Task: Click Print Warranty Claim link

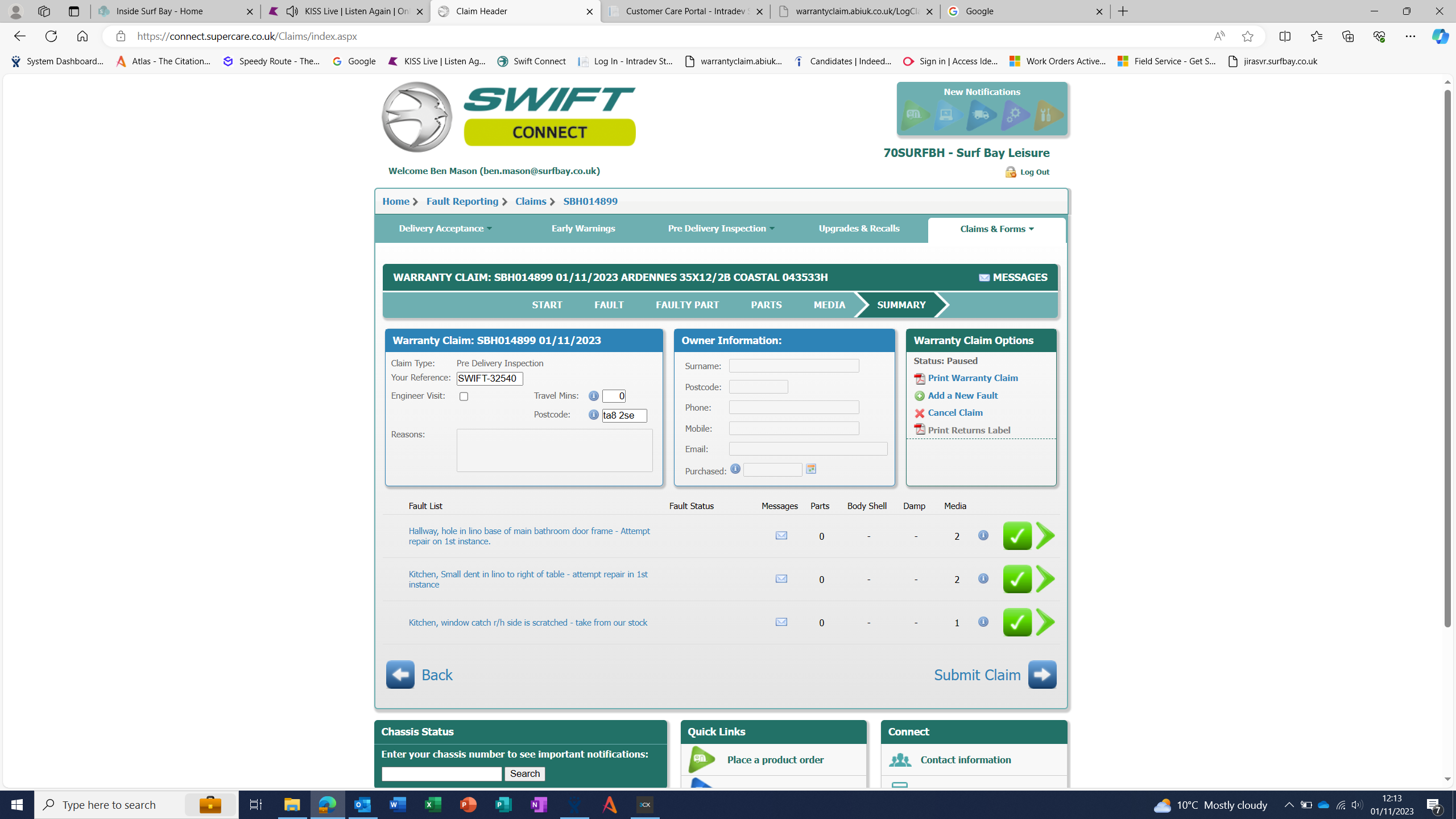Action: click(x=972, y=378)
